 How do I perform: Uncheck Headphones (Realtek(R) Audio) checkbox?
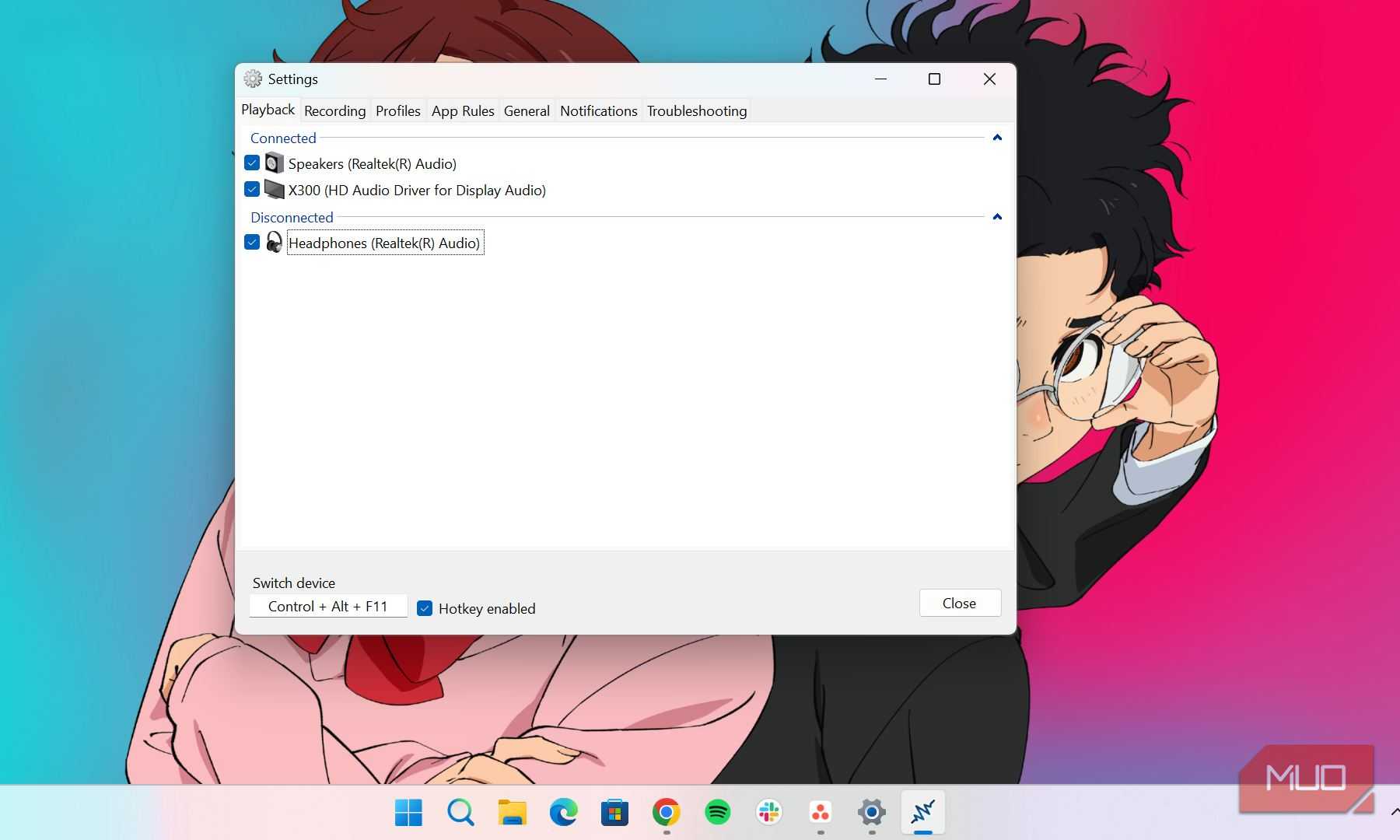click(x=252, y=242)
